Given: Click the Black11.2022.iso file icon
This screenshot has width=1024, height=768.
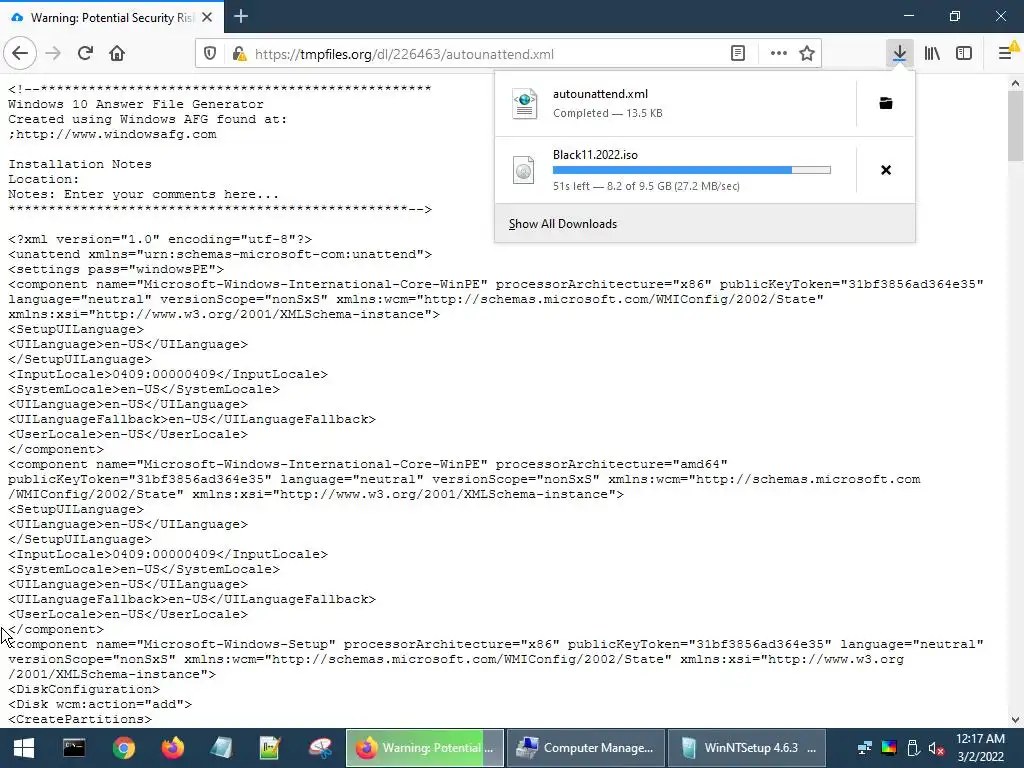Looking at the screenshot, I should [x=524, y=170].
